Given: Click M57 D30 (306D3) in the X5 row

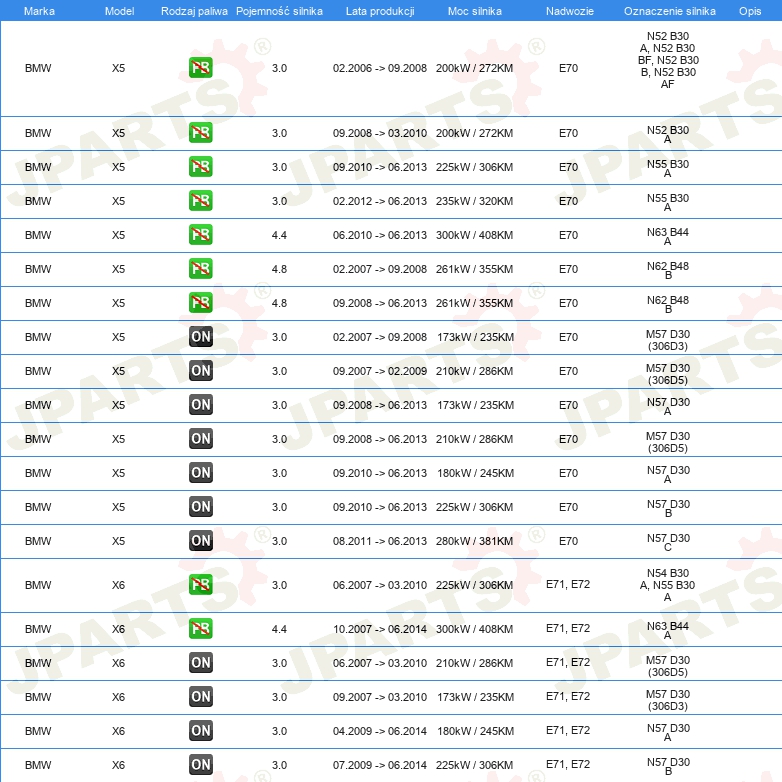Looking at the screenshot, I should point(668,340).
